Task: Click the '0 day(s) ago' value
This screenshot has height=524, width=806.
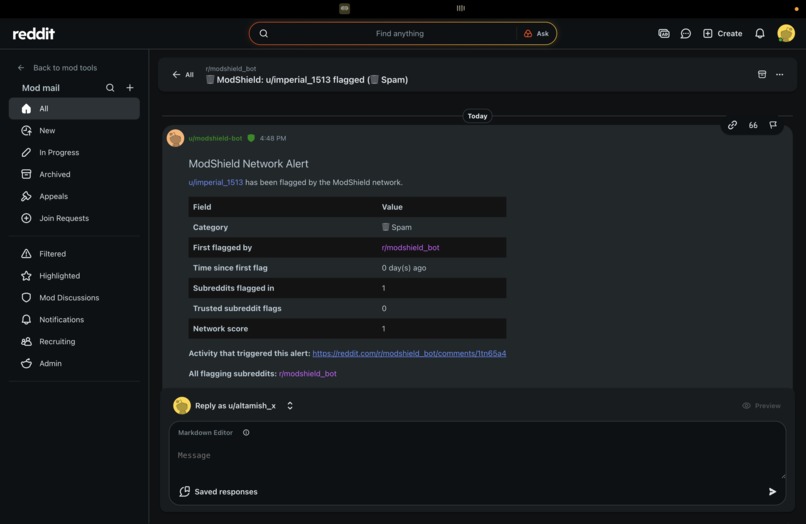Action: 404,268
